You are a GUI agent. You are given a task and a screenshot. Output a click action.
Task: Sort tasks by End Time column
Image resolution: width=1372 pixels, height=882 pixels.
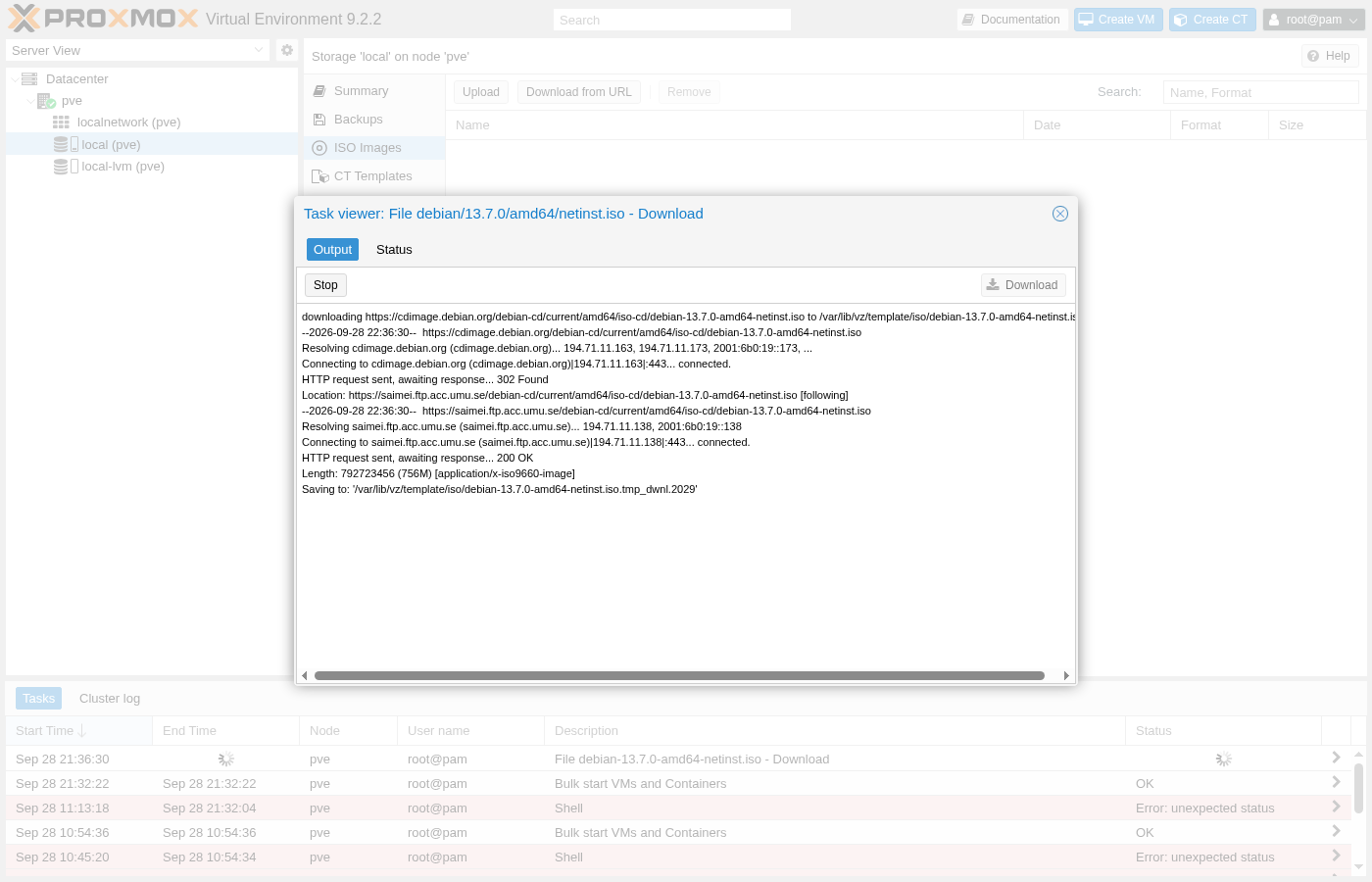pos(225,731)
